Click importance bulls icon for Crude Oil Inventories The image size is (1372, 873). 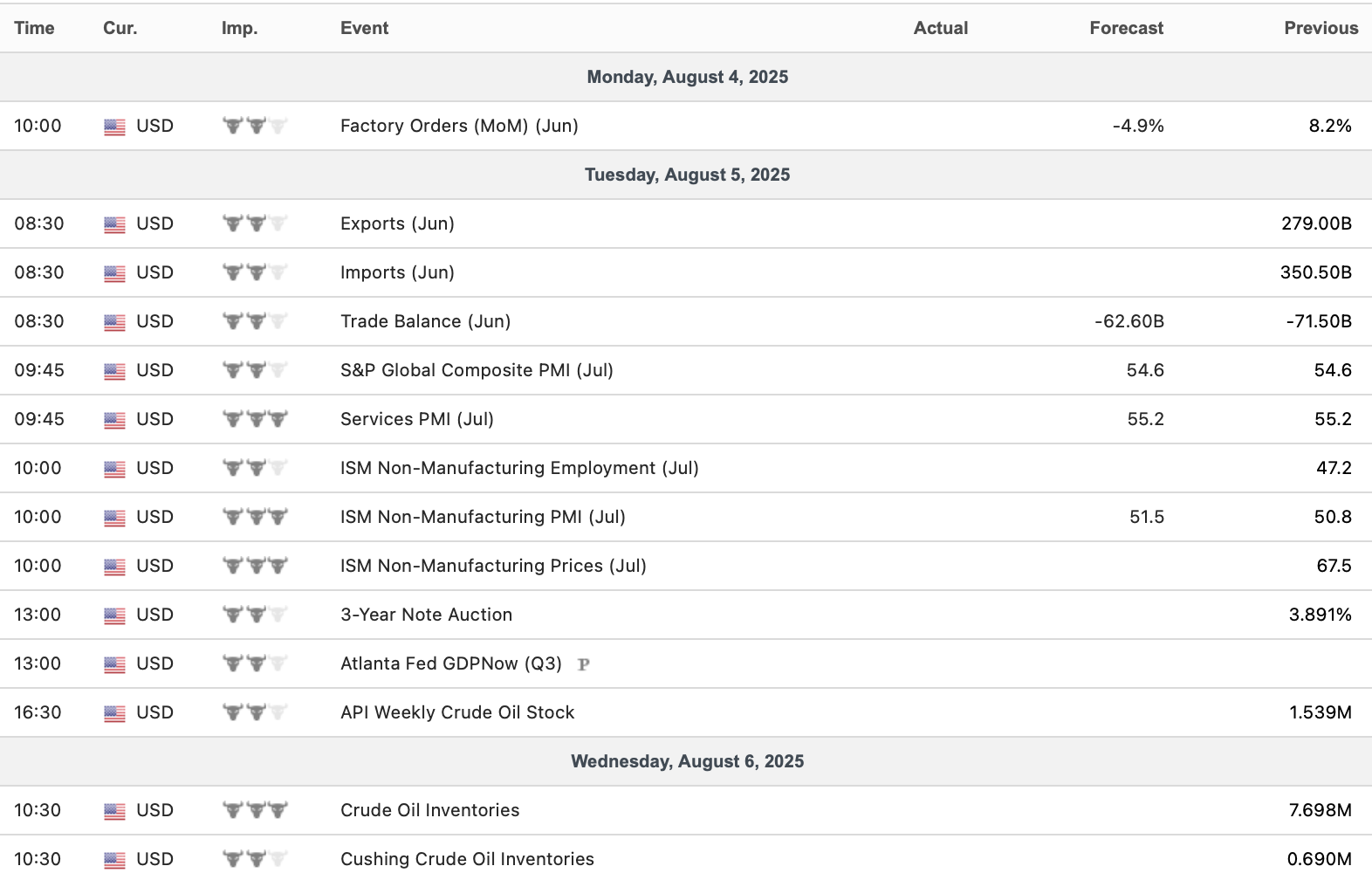[x=255, y=811]
